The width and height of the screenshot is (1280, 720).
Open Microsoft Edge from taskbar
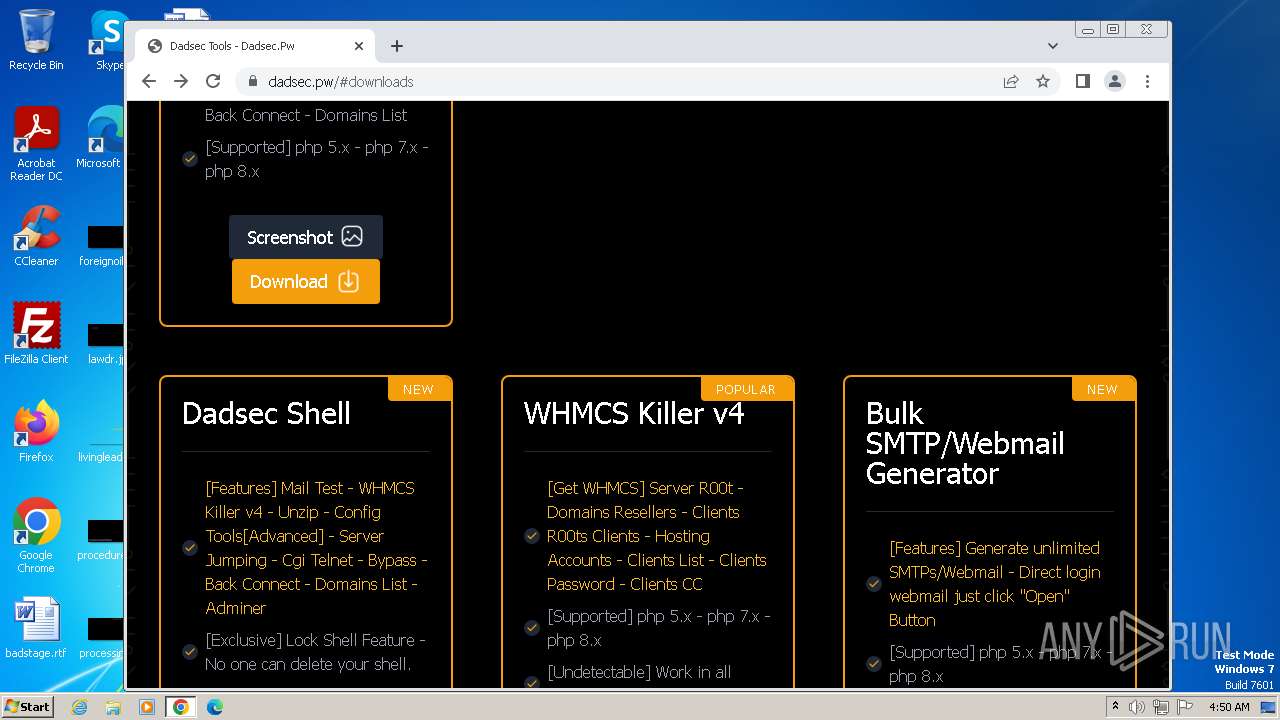click(215, 707)
